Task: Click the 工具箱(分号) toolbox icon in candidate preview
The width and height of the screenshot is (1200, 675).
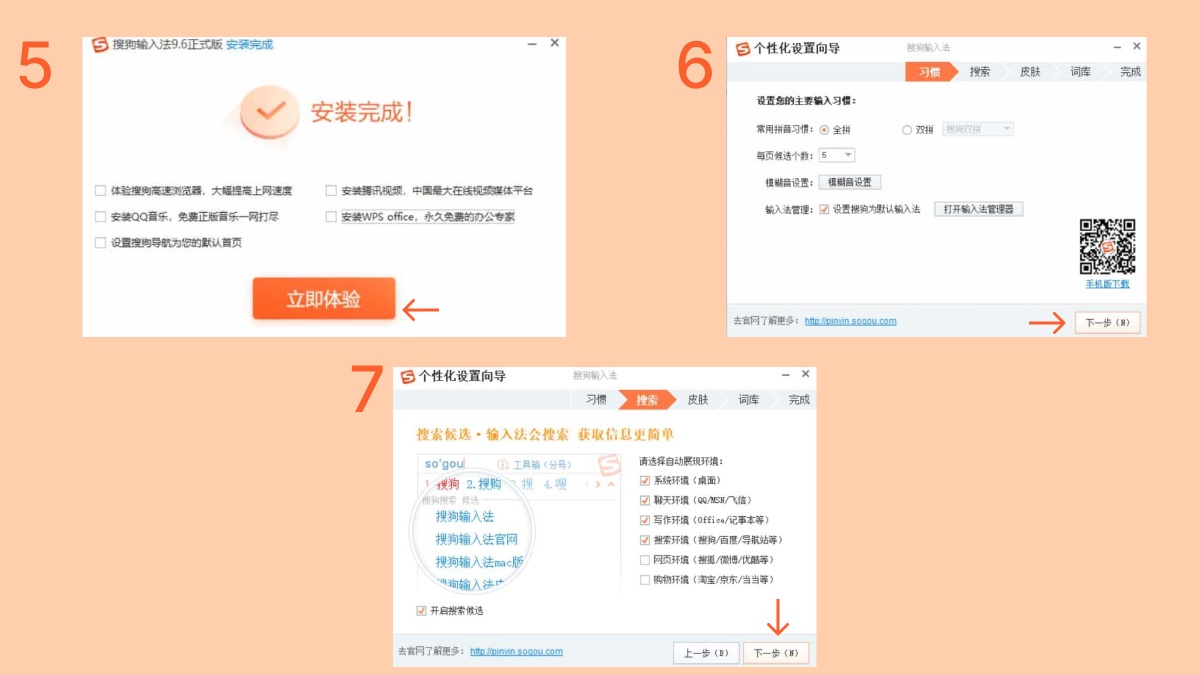Action: [x=501, y=464]
